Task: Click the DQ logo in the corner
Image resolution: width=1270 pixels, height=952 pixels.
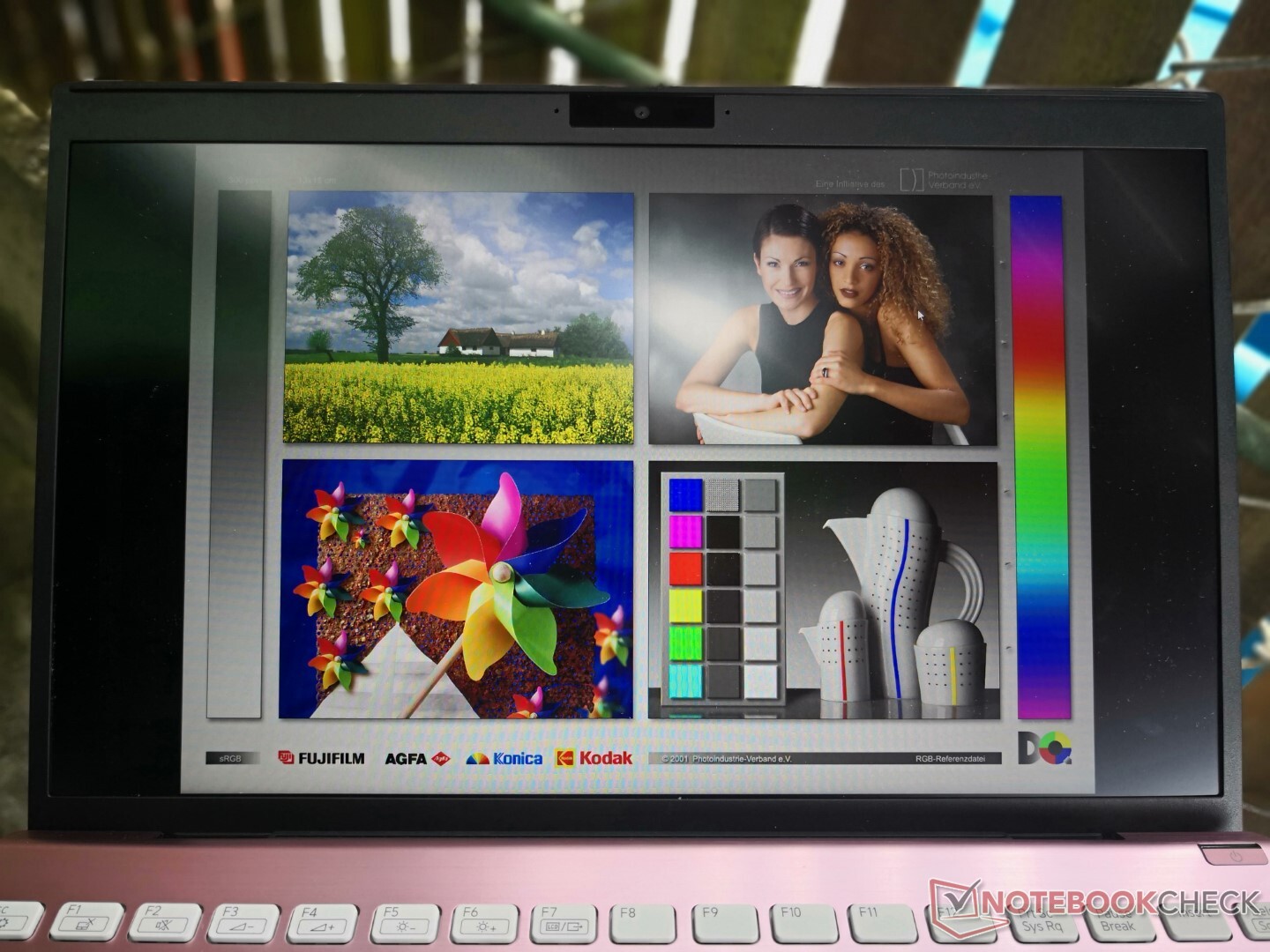Action: tap(1045, 747)
